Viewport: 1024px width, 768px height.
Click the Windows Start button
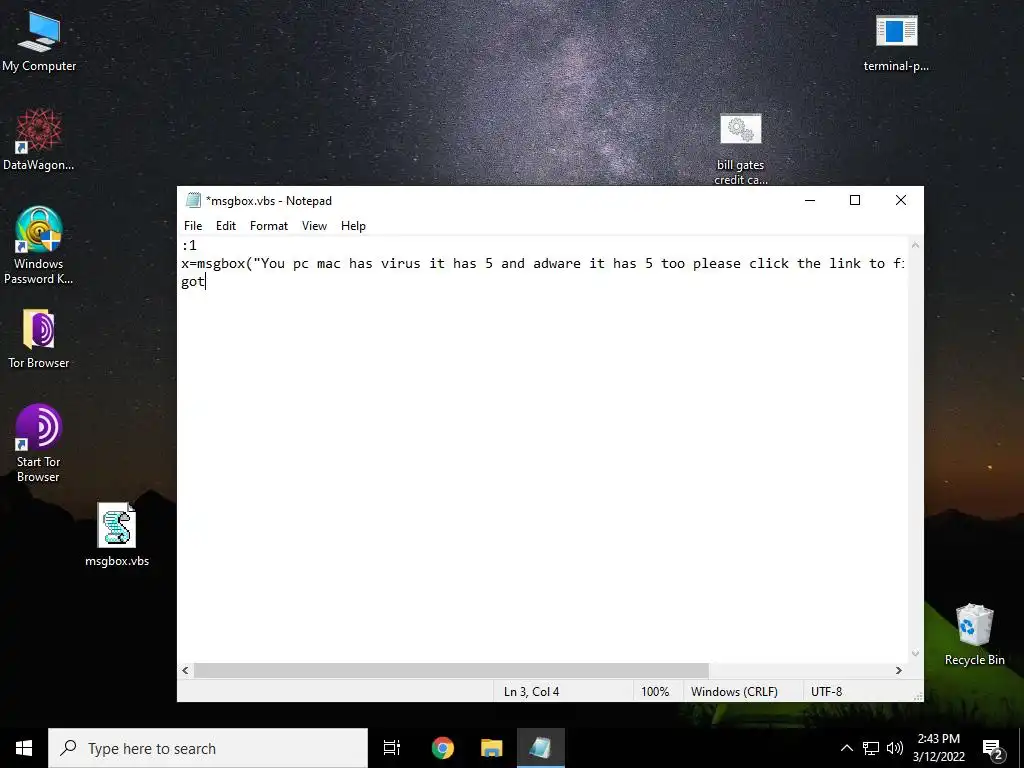click(x=24, y=748)
